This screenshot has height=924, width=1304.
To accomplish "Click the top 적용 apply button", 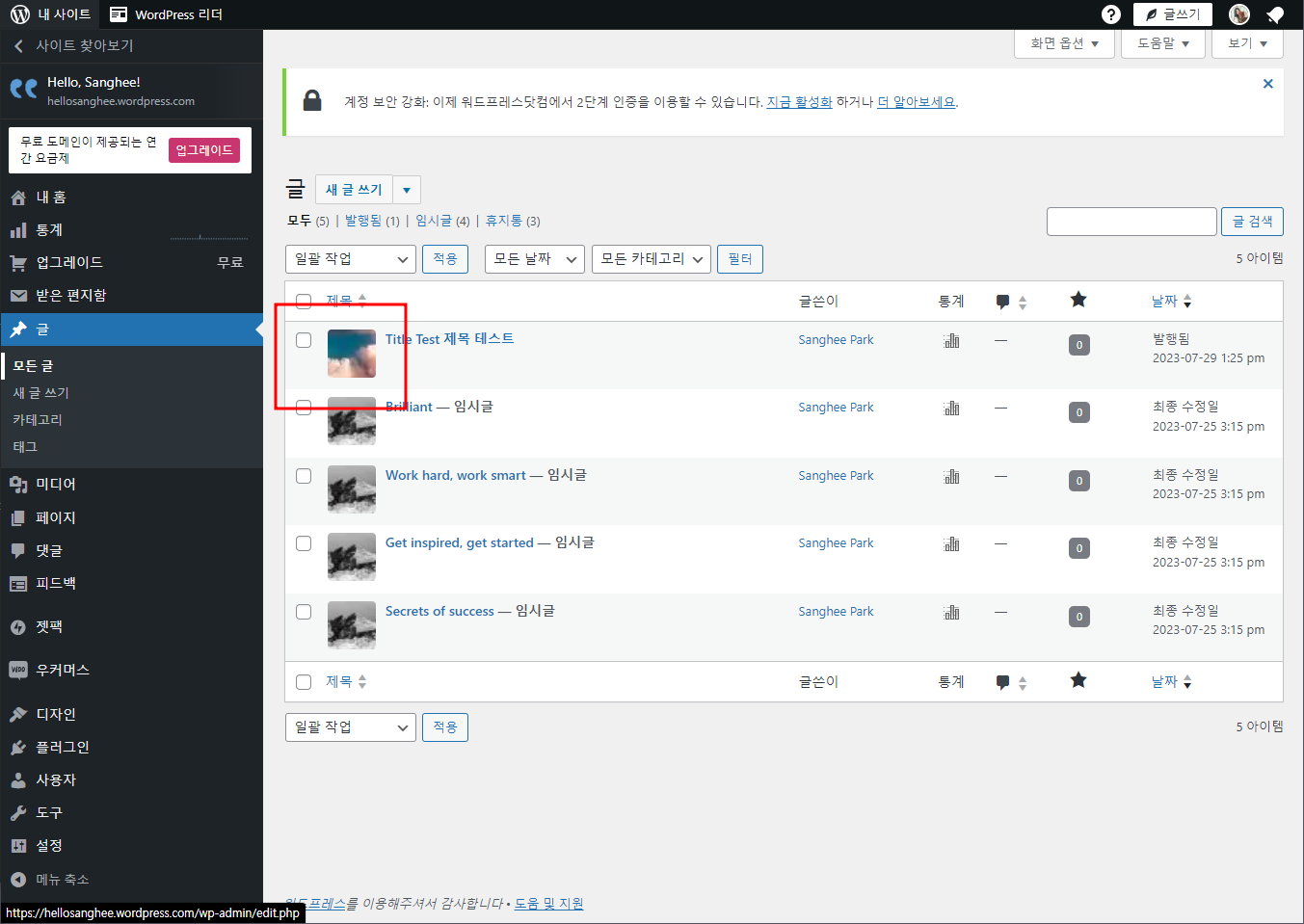I will (x=445, y=259).
